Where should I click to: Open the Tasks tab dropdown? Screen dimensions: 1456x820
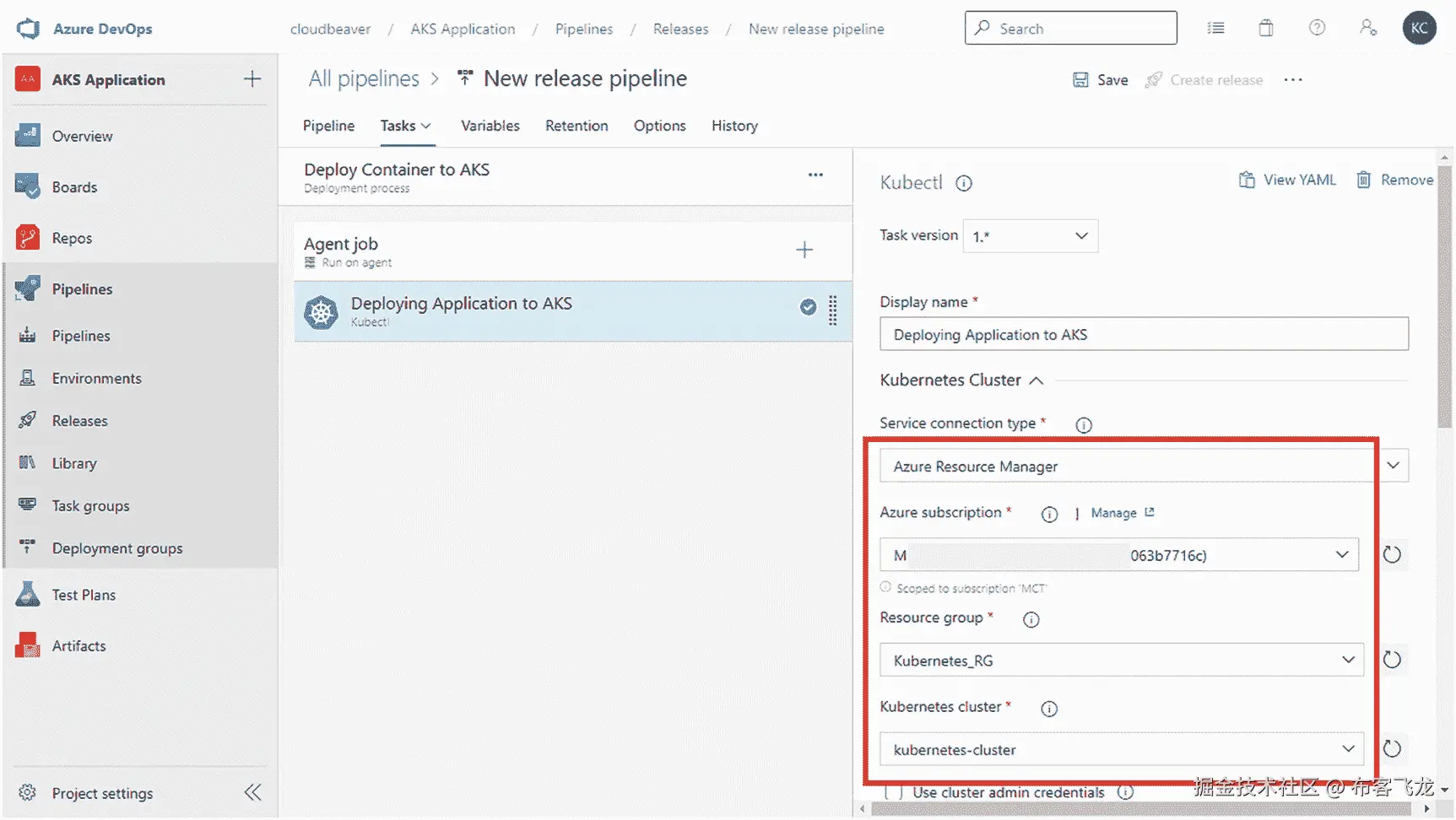(406, 126)
